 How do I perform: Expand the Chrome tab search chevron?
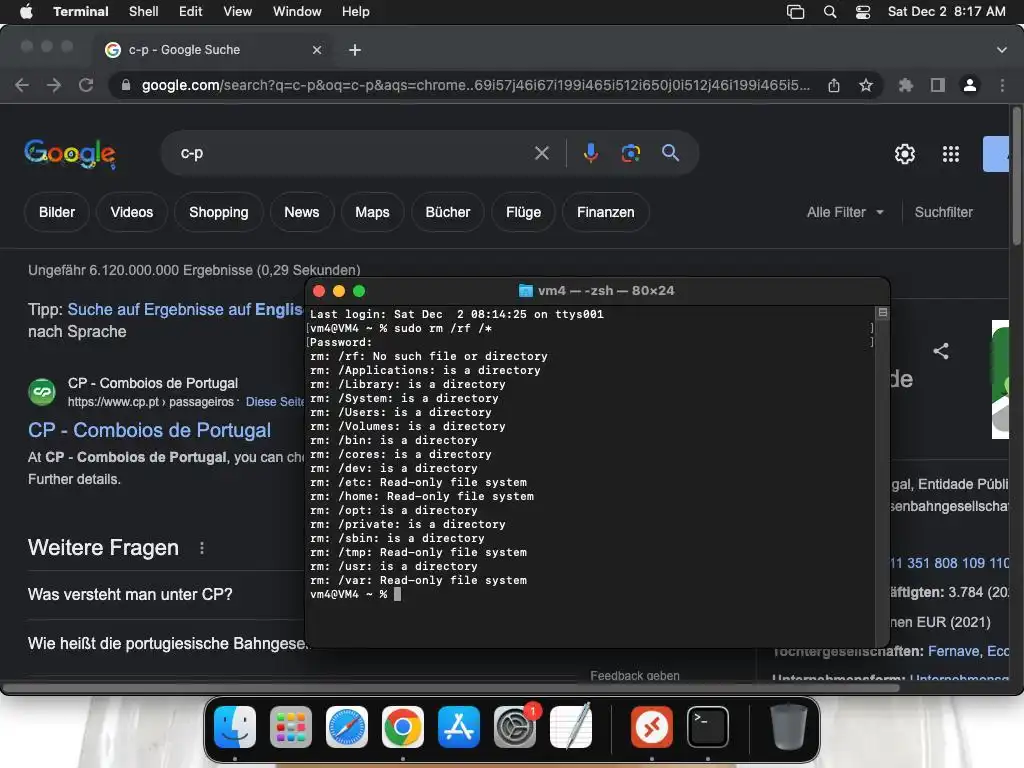[1001, 50]
